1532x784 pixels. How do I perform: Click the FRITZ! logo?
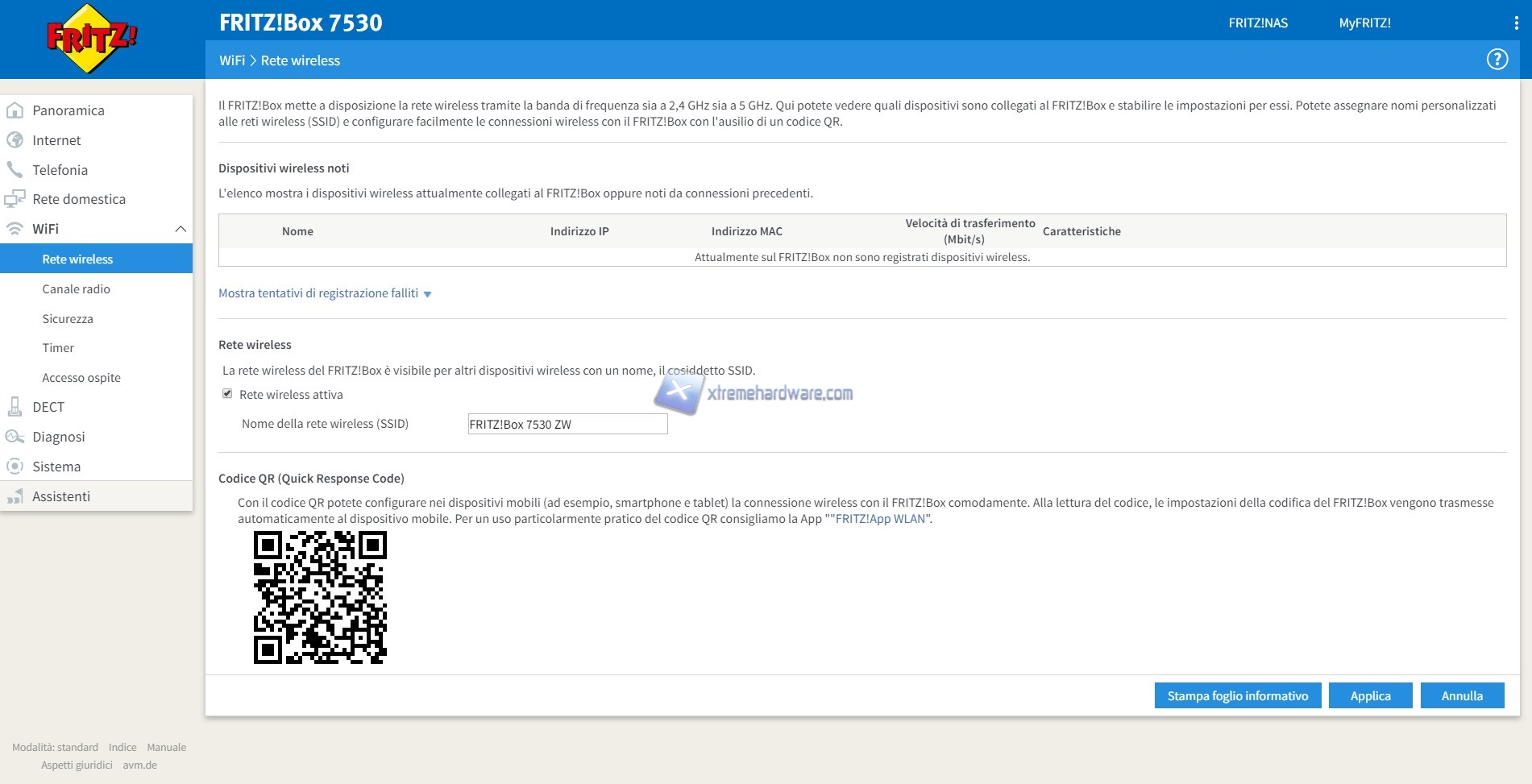click(91, 39)
